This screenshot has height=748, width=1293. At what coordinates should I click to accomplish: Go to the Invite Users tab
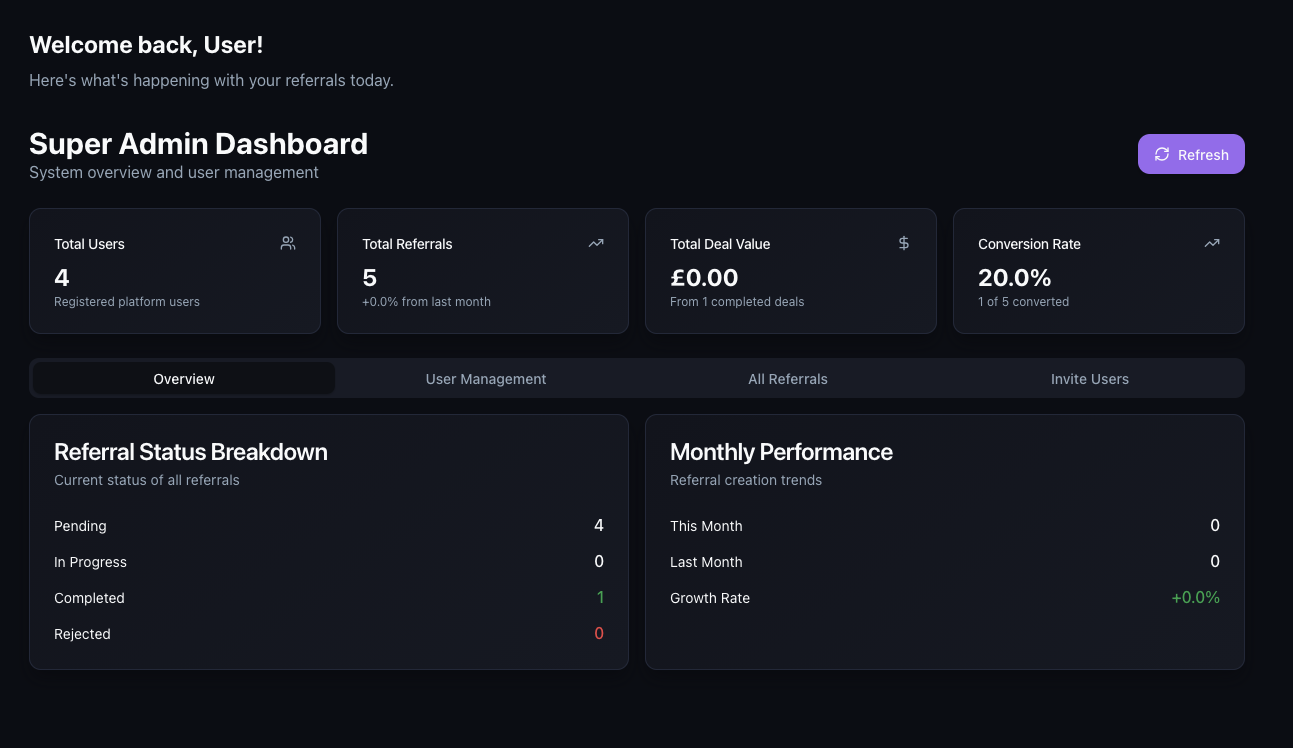point(1090,379)
